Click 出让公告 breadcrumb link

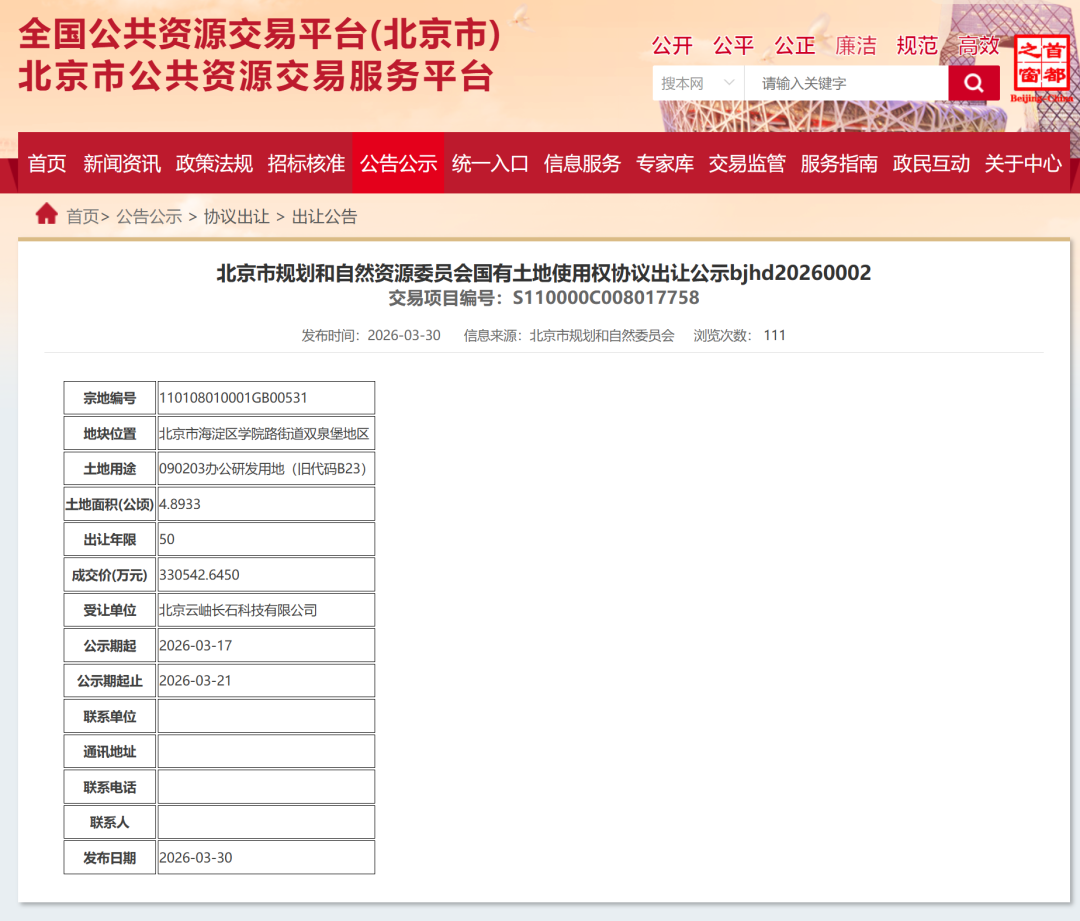click(x=324, y=217)
